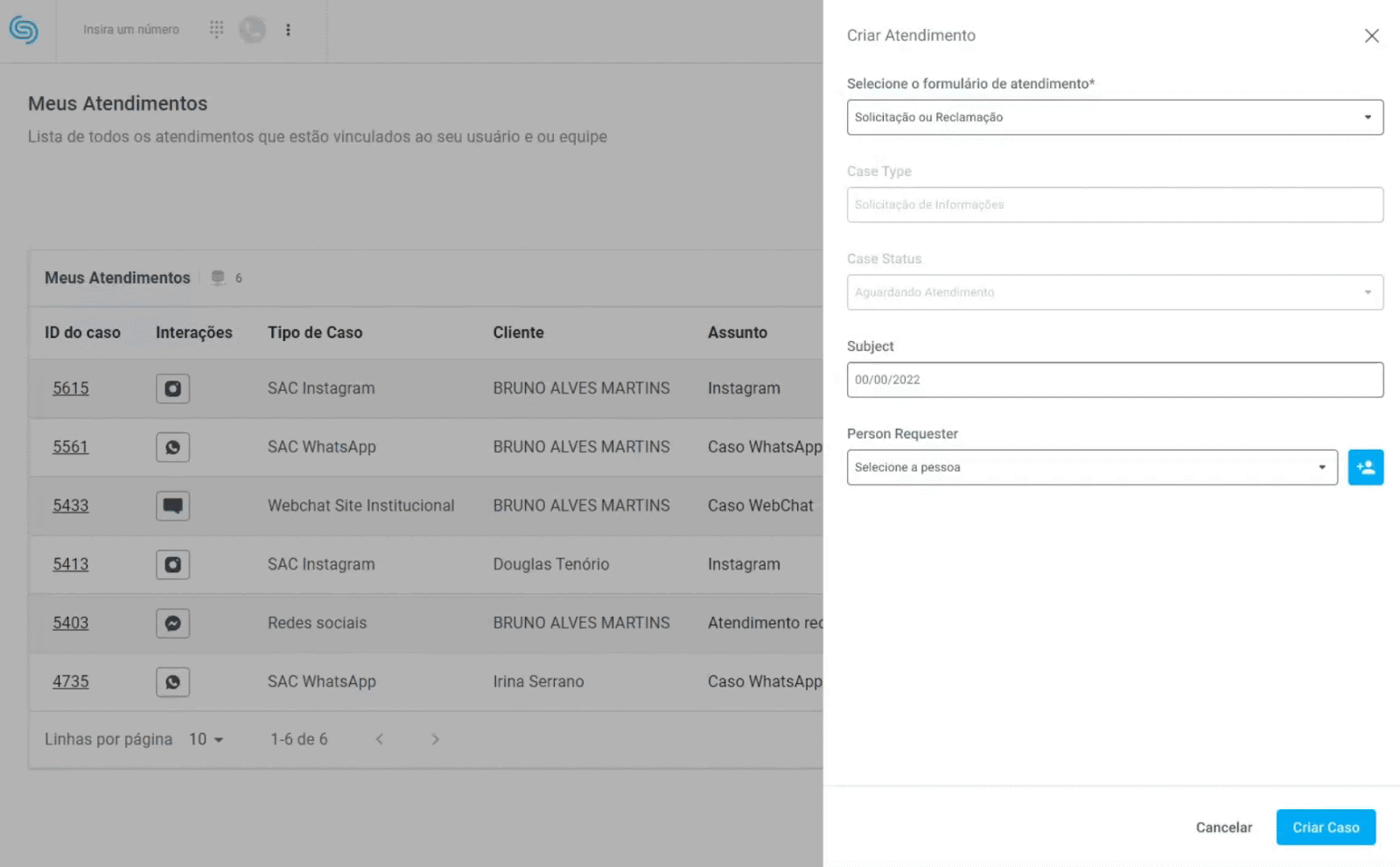Click the phone call icon in header
The height and width of the screenshot is (867, 1400).
(x=252, y=30)
